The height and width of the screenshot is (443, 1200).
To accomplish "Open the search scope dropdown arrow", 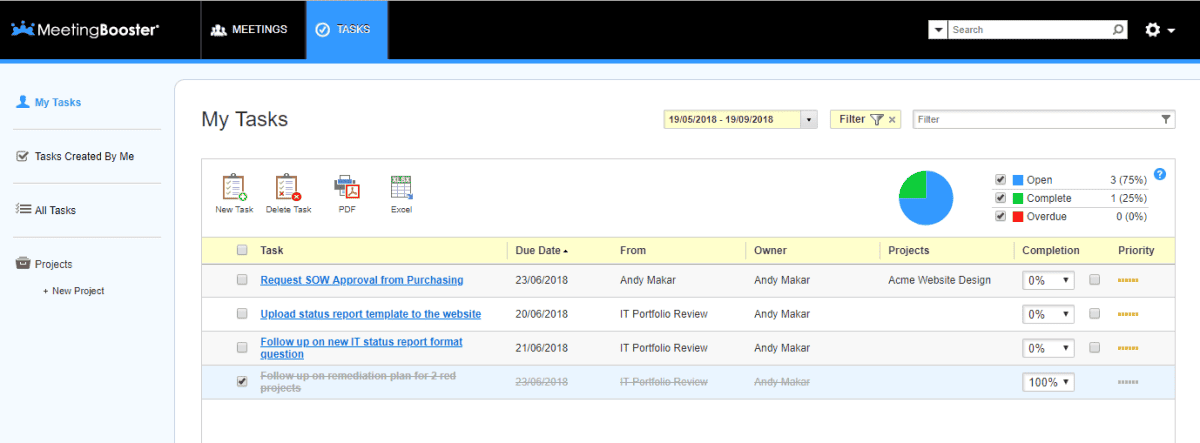I will (x=938, y=30).
